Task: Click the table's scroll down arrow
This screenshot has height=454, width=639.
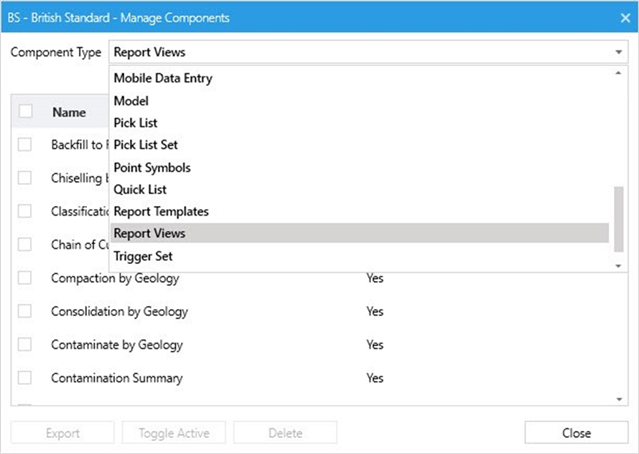Action: [x=619, y=399]
